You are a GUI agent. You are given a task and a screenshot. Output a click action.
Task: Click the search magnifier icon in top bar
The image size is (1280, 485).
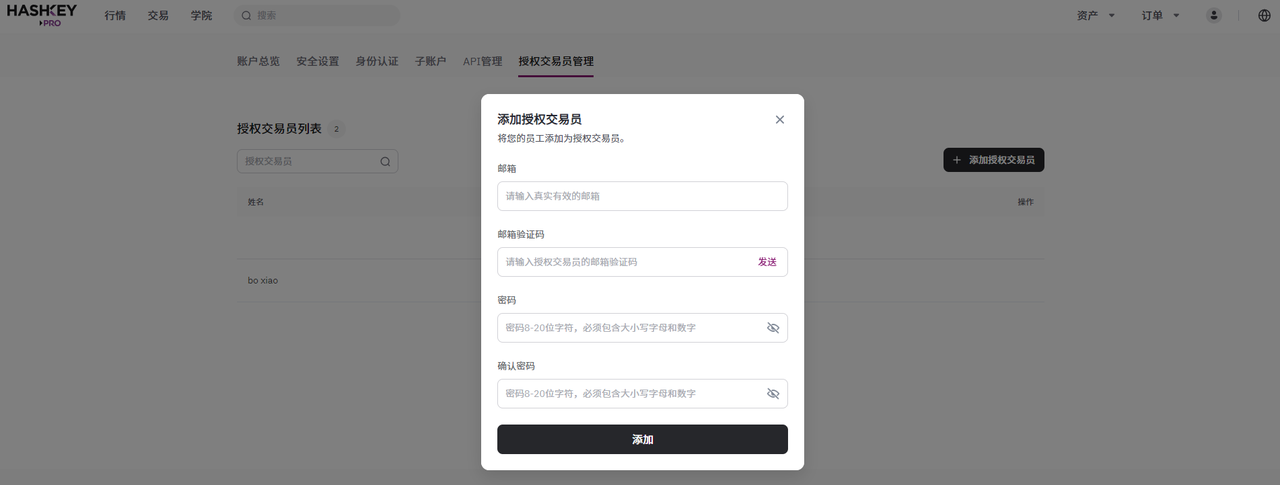[246, 15]
